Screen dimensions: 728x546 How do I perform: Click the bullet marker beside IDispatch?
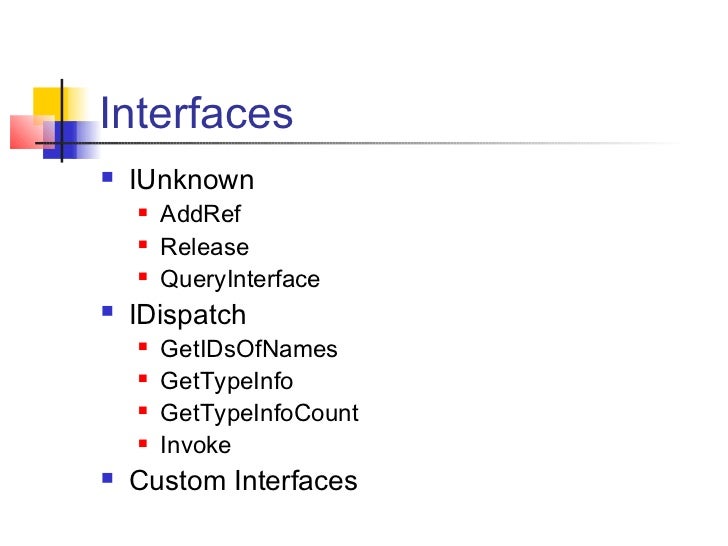point(109,314)
